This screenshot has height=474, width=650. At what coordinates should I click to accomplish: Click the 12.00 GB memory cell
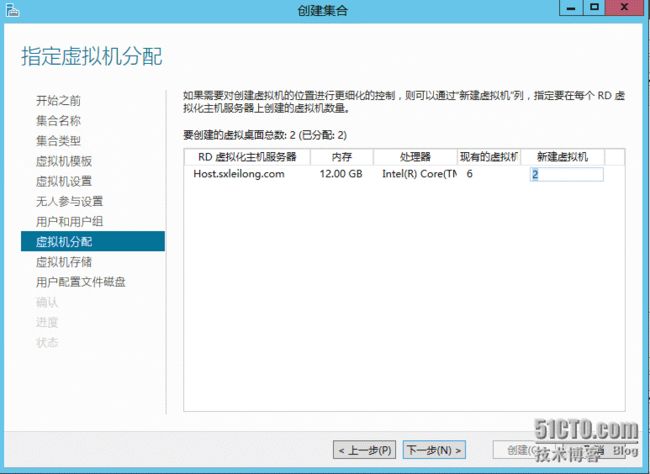tap(341, 174)
